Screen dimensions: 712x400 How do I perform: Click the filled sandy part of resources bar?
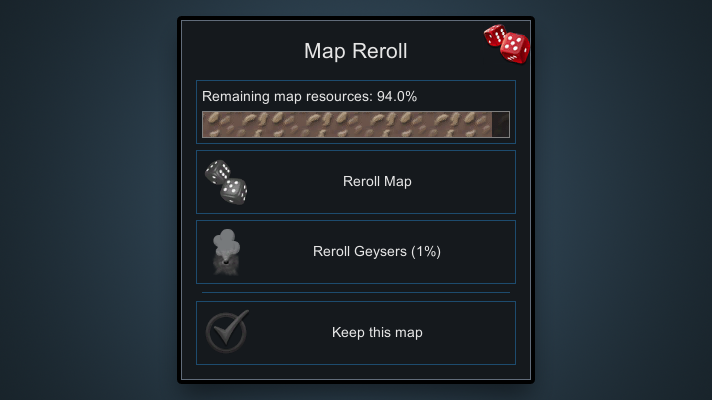[347, 124]
